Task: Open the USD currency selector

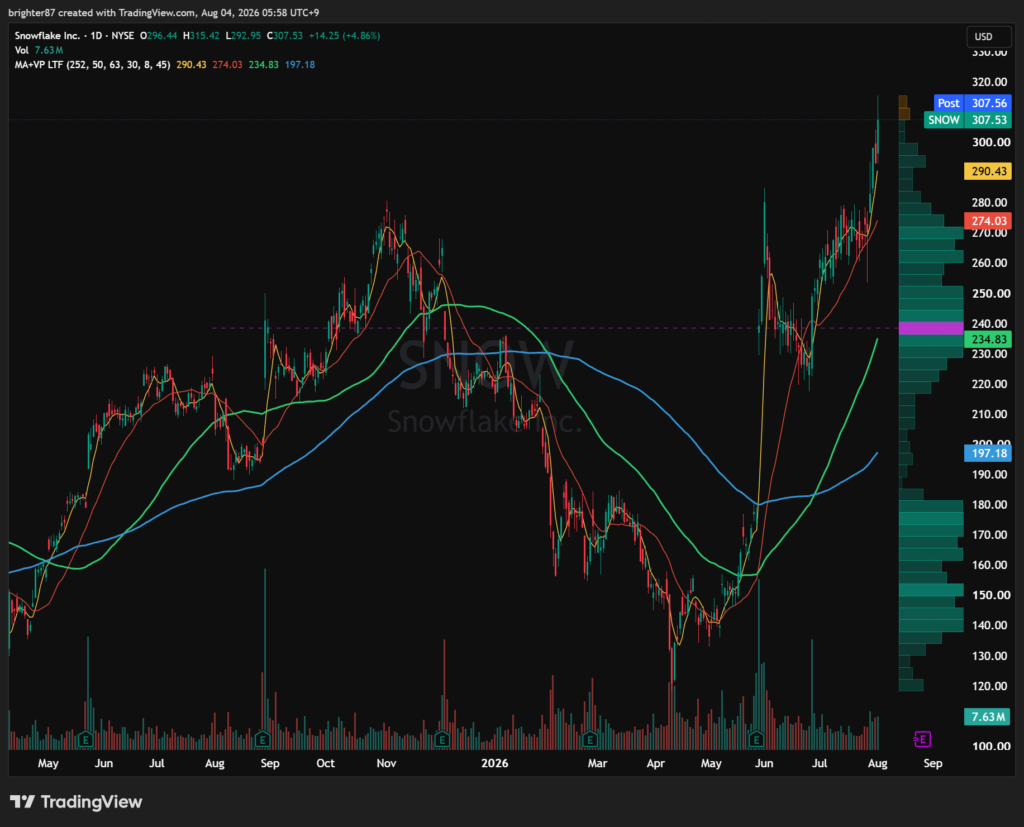Action: [x=988, y=37]
